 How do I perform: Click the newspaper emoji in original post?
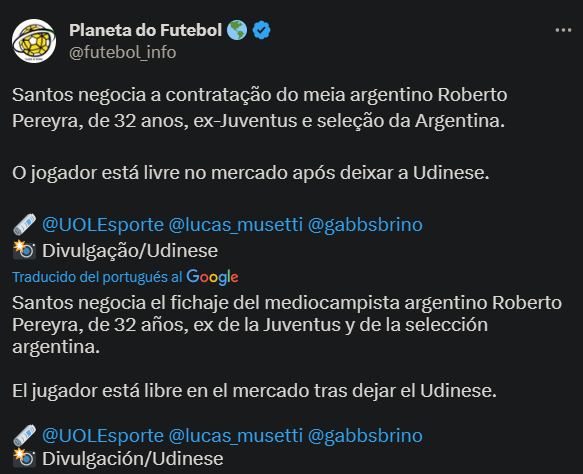25,224
